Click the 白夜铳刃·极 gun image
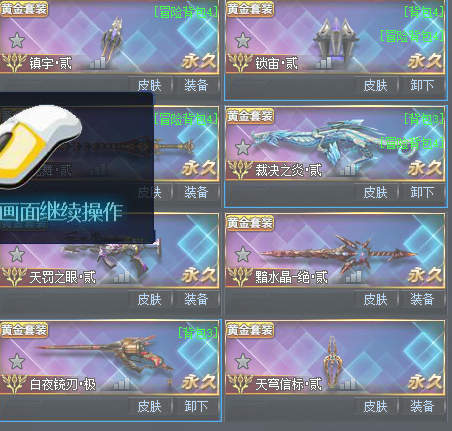 point(105,358)
